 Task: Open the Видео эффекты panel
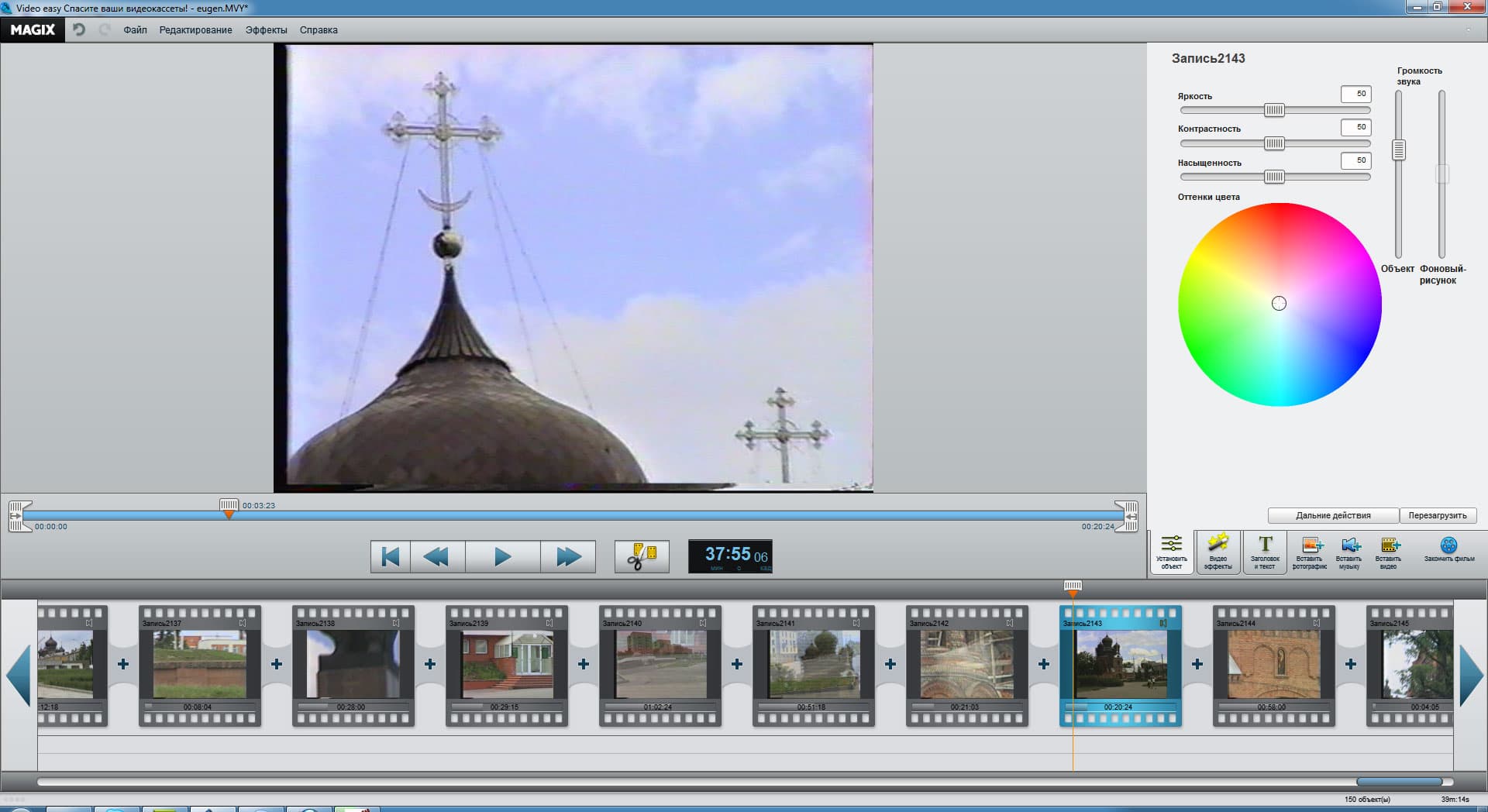[x=1218, y=552]
